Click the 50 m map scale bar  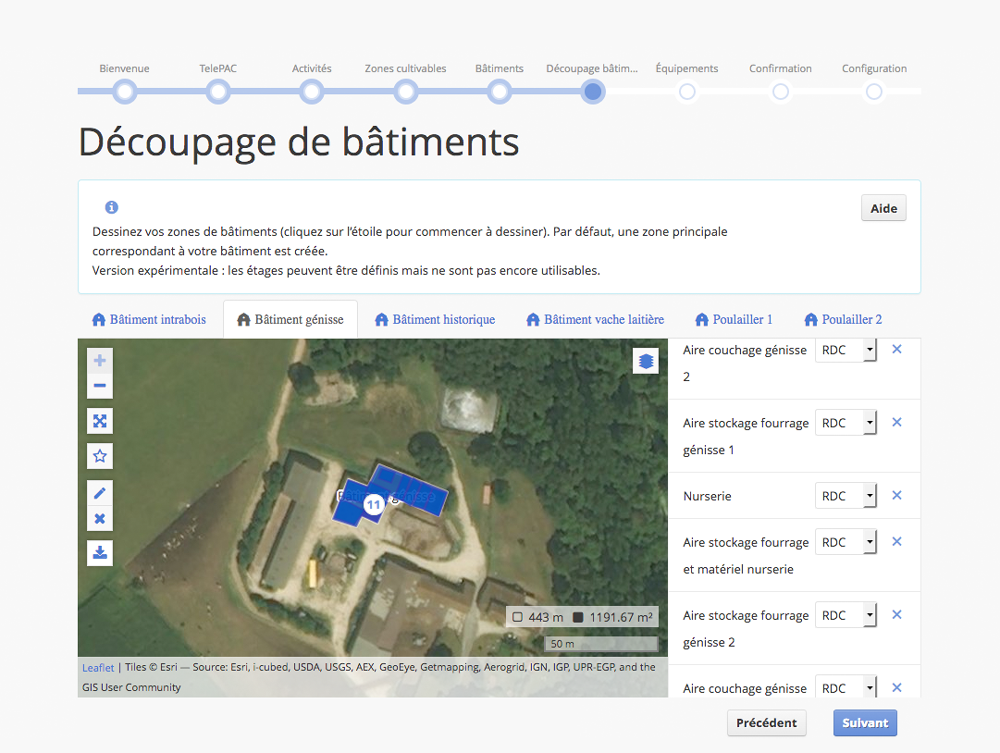(601, 643)
